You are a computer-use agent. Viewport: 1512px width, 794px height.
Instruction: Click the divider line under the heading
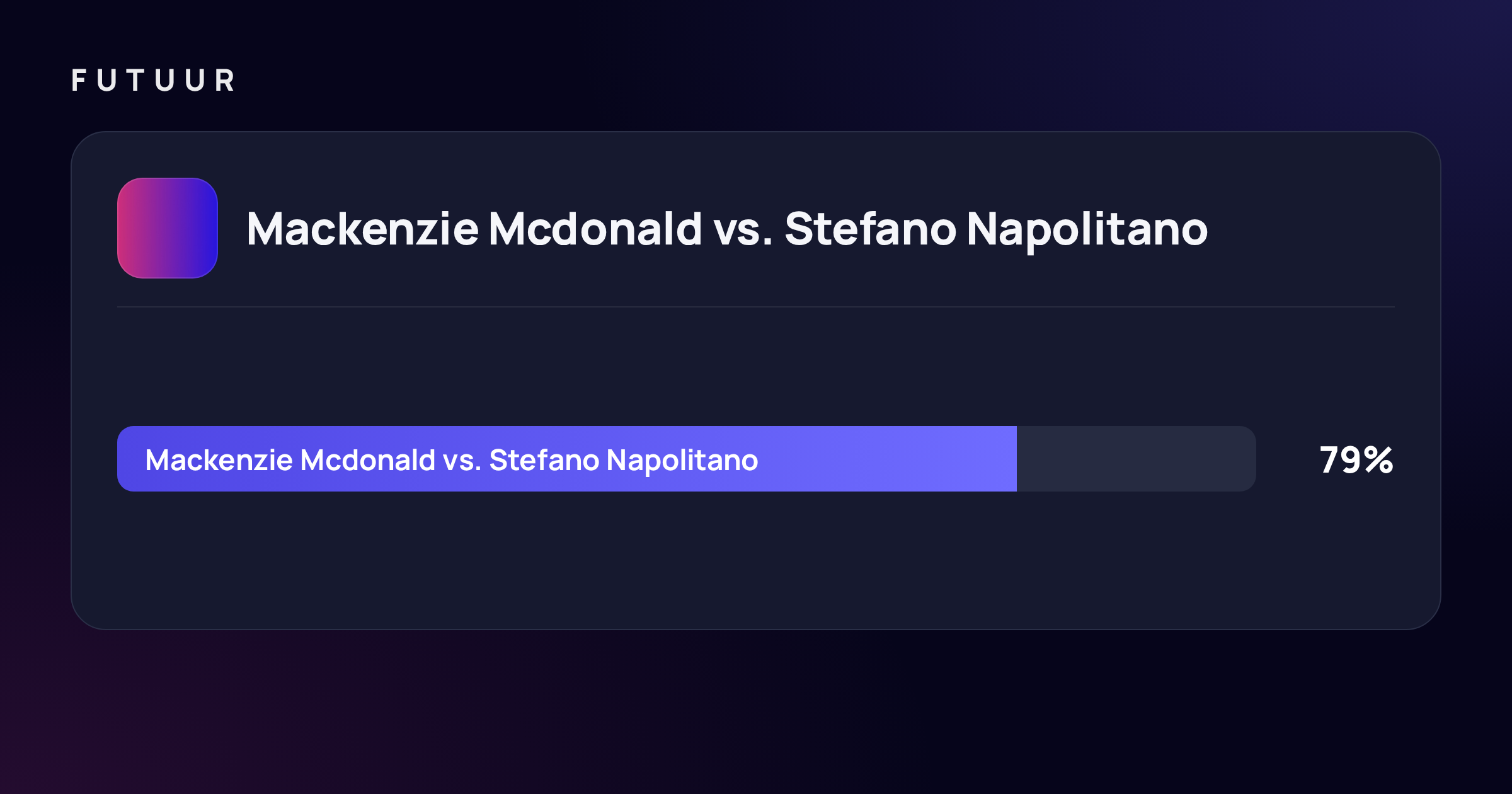756,307
